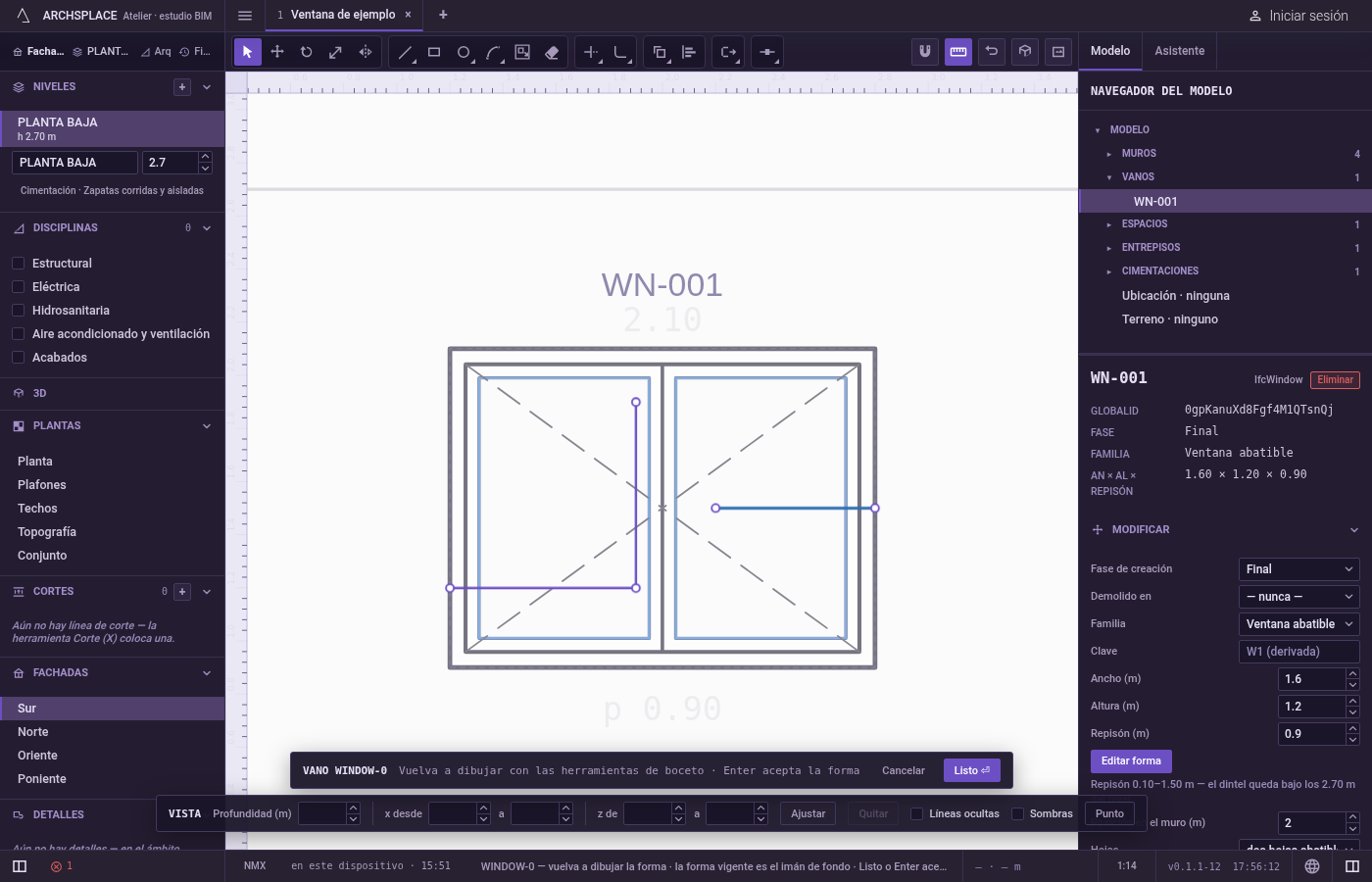Toggle the magnet snap icon
The image size is (1372, 882).
(925, 52)
